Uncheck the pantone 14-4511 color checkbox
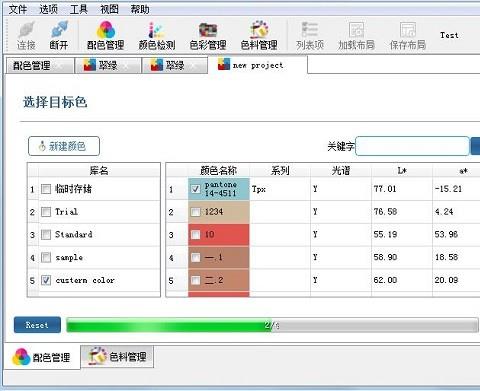 [x=196, y=189]
